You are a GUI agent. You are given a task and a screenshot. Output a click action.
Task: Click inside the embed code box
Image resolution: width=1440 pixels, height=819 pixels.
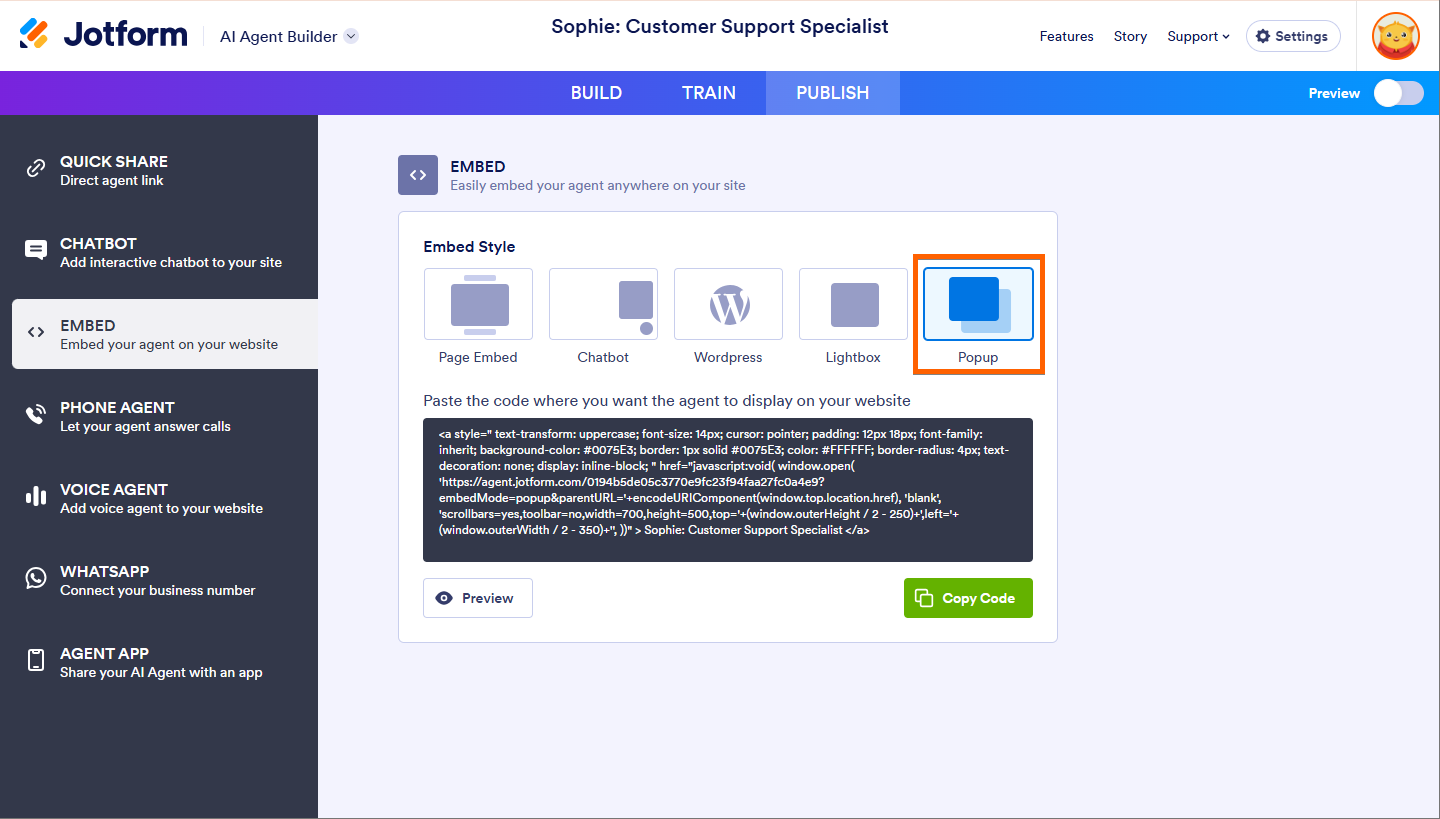tap(728, 490)
